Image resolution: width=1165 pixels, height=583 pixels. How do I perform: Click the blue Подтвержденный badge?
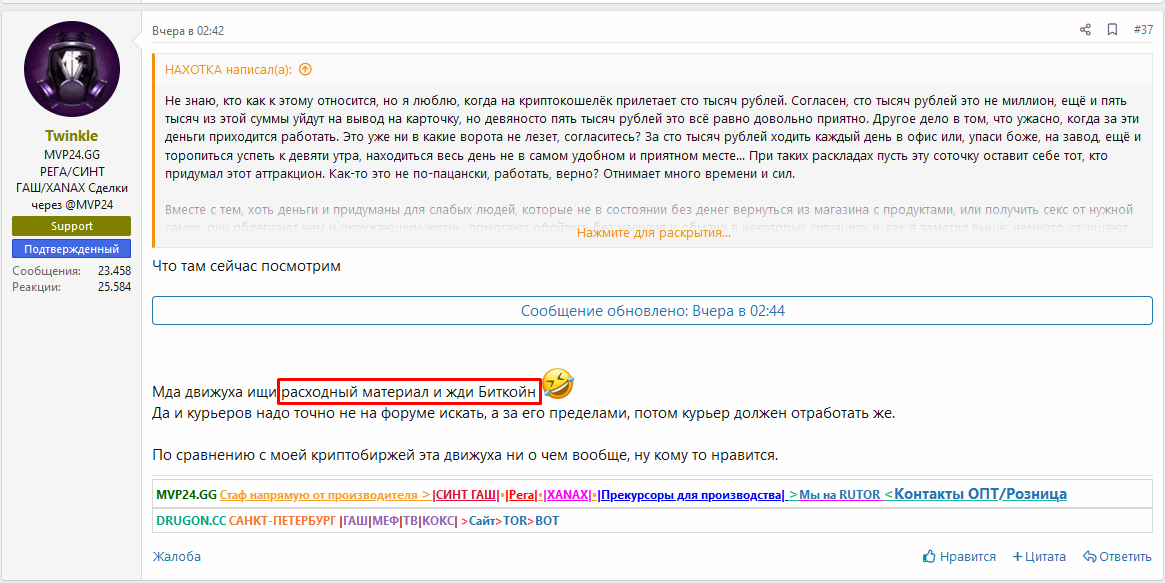71,249
